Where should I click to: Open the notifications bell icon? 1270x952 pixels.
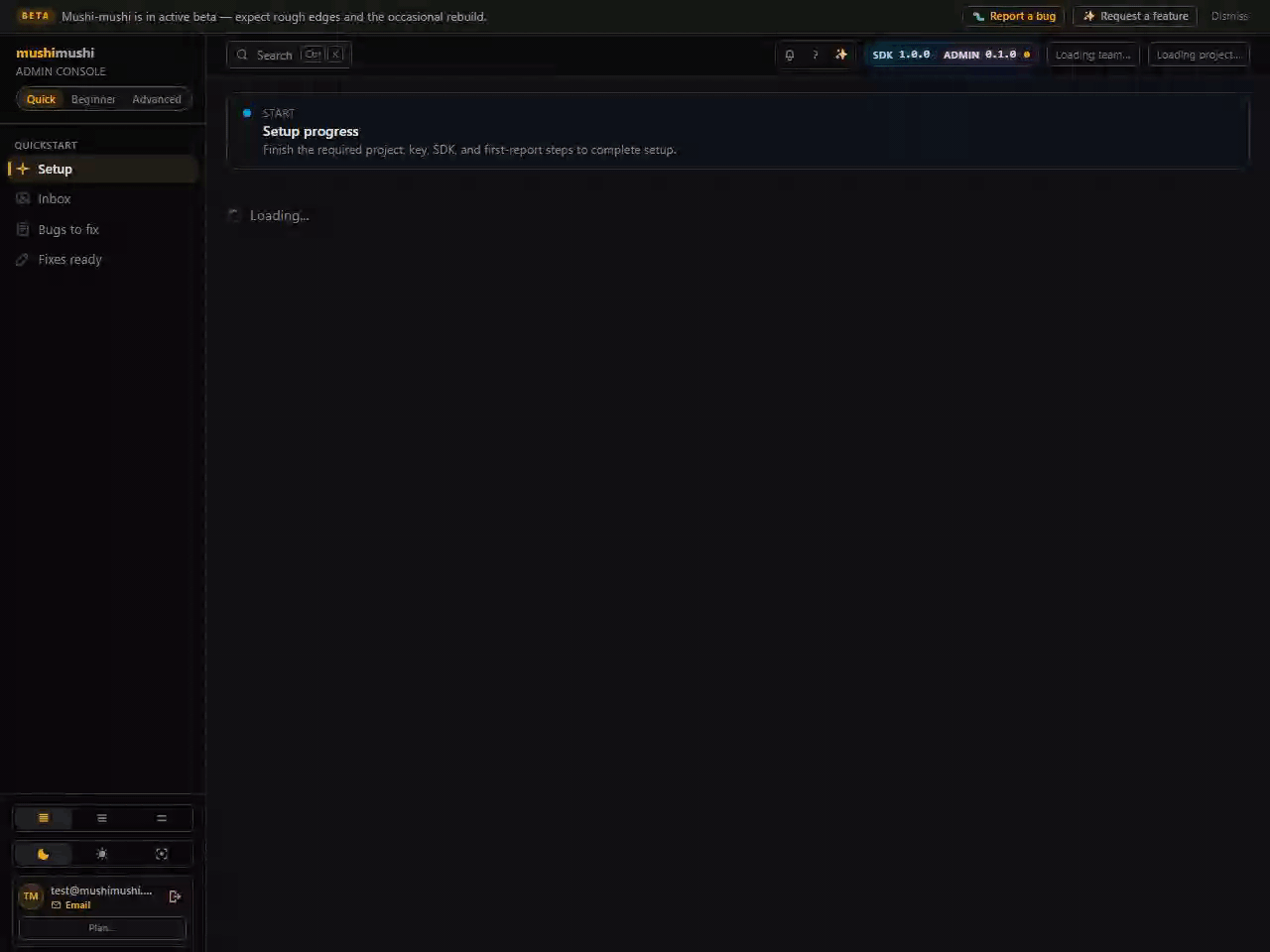(x=790, y=55)
